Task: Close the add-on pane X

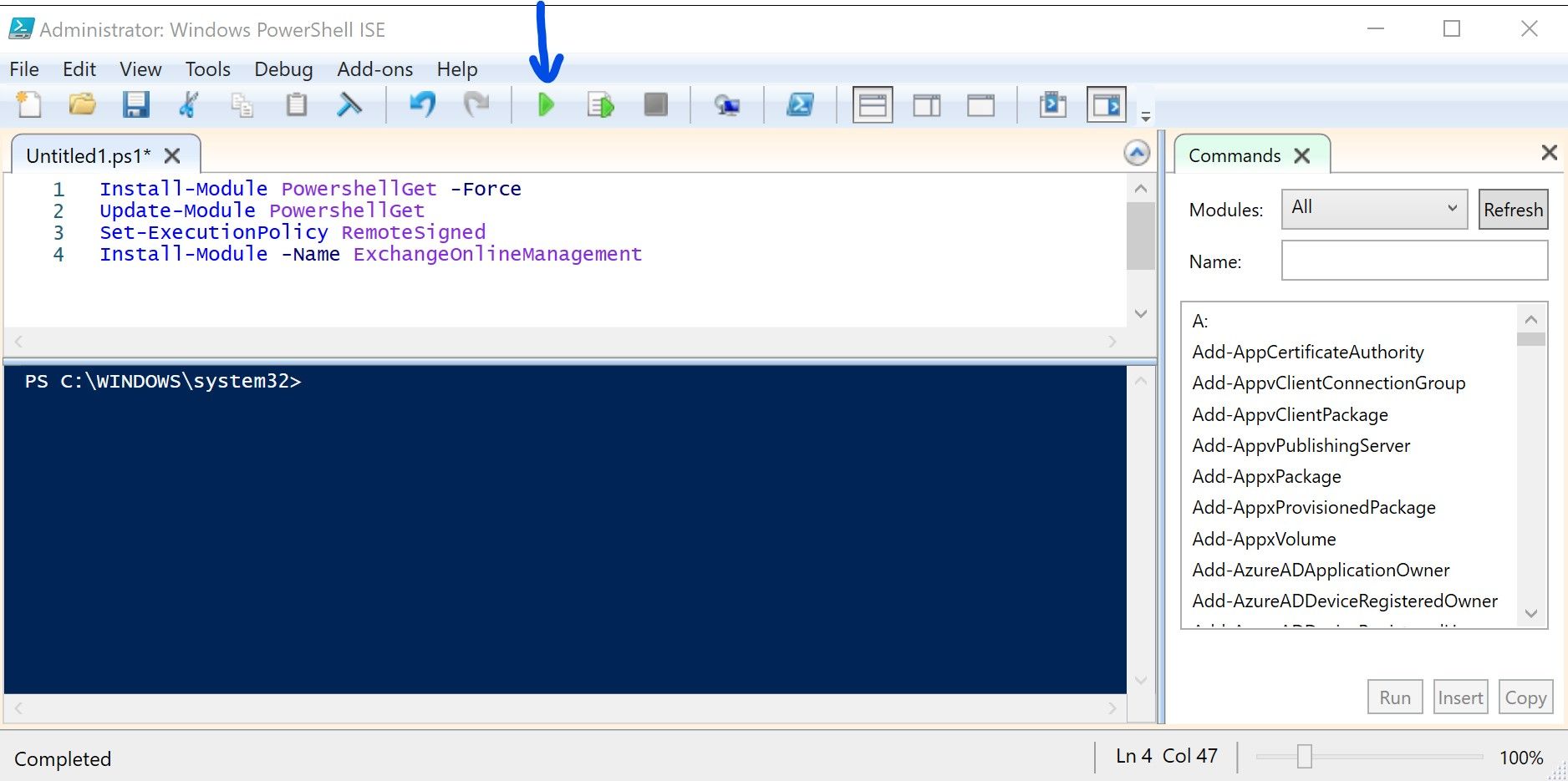Action: click(x=1549, y=152)
